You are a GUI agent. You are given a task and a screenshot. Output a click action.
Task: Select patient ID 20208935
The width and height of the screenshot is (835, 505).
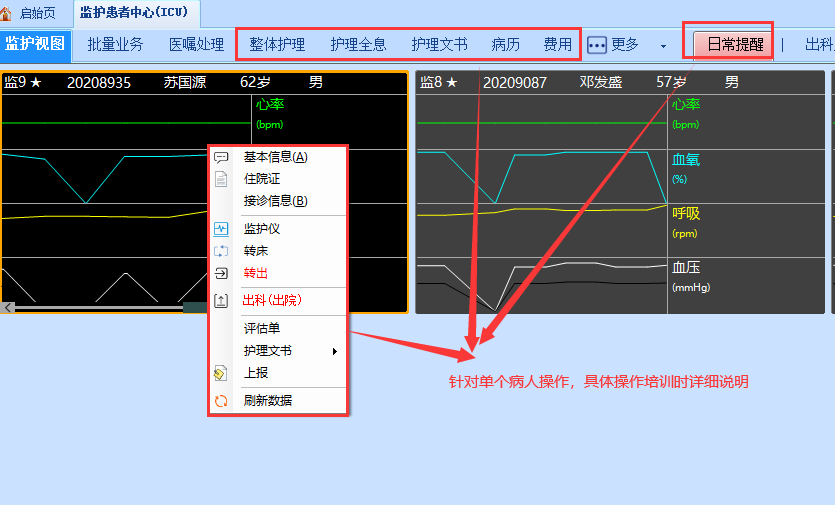tap(99, 83)
